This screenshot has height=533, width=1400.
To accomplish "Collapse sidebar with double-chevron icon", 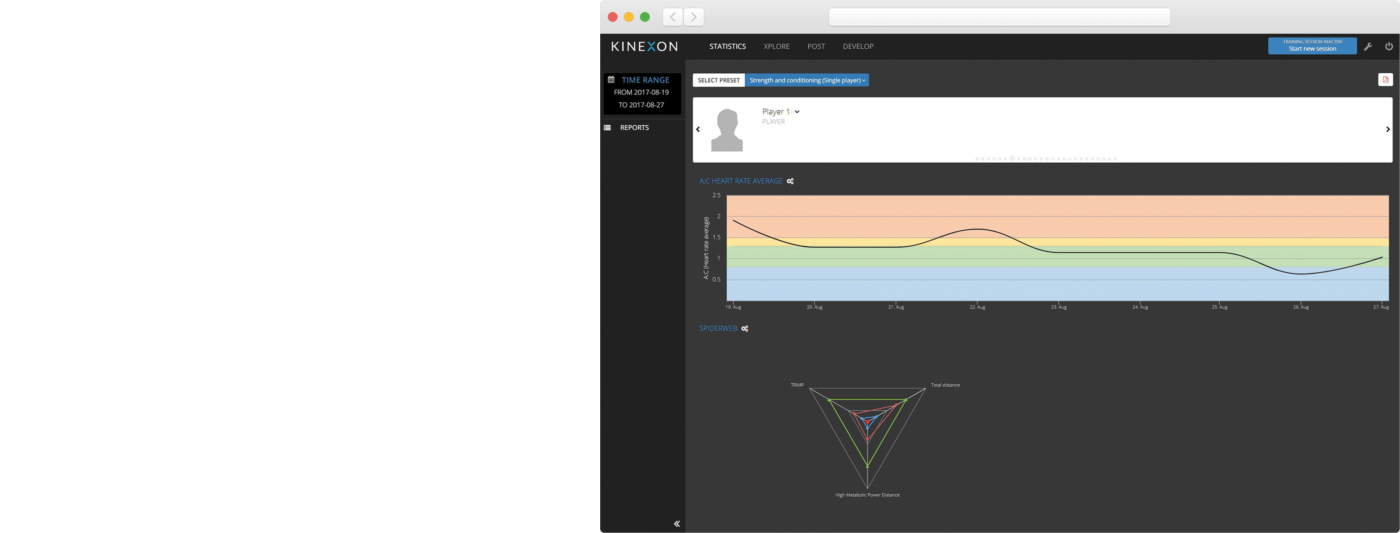I will 677,523.
